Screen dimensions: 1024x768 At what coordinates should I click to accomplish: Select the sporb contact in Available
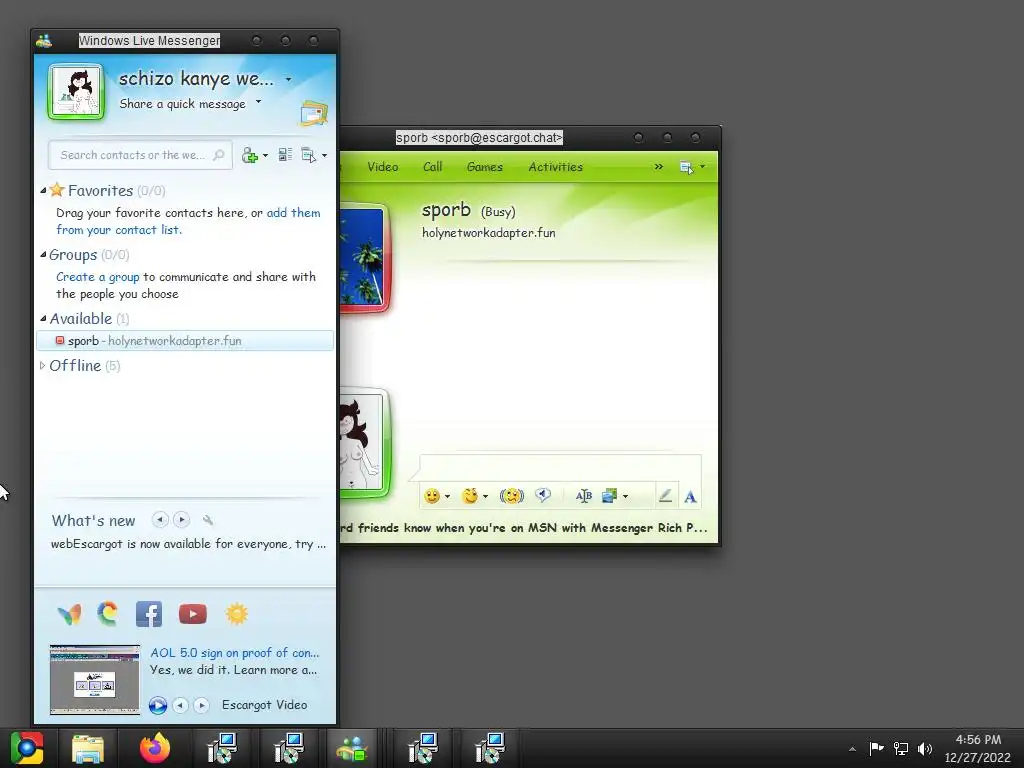(185, 340)
